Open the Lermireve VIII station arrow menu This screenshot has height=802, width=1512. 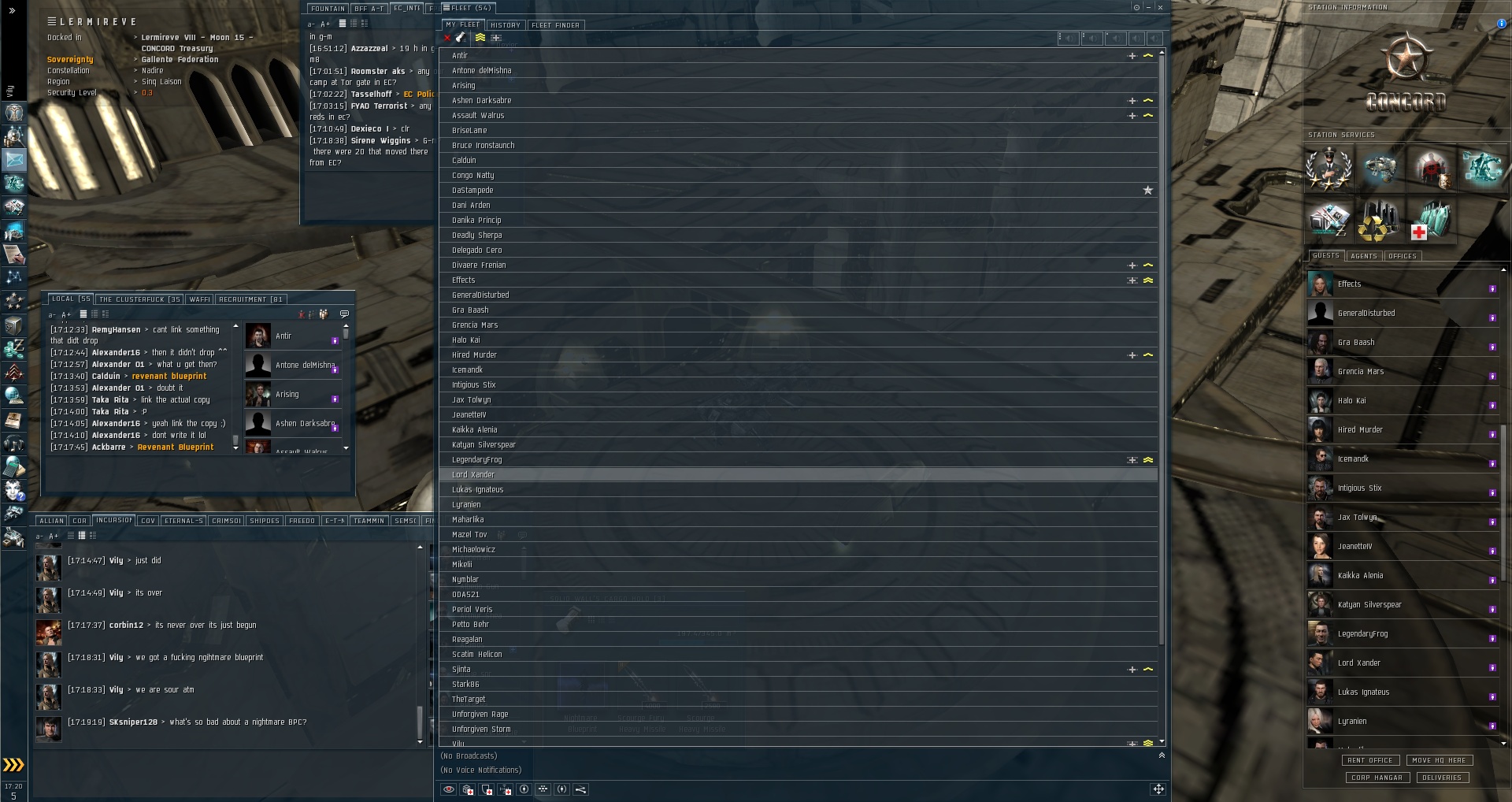(135, 38)
